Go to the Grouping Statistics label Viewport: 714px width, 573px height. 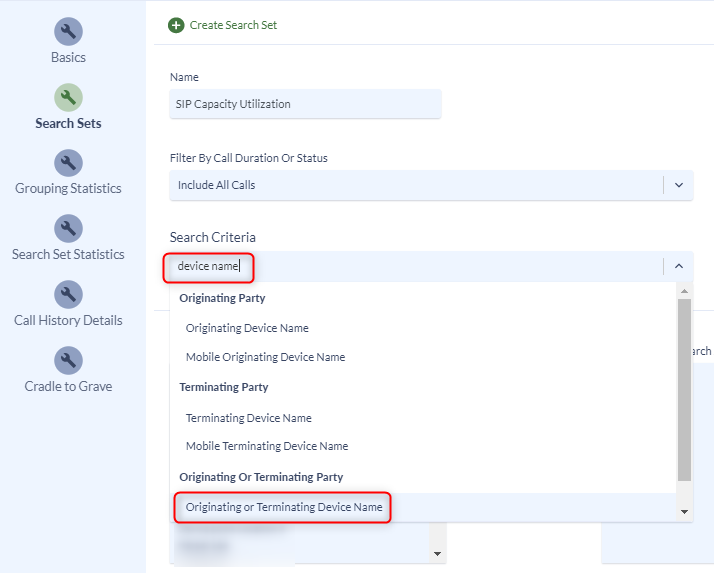[x=68, y=189]
